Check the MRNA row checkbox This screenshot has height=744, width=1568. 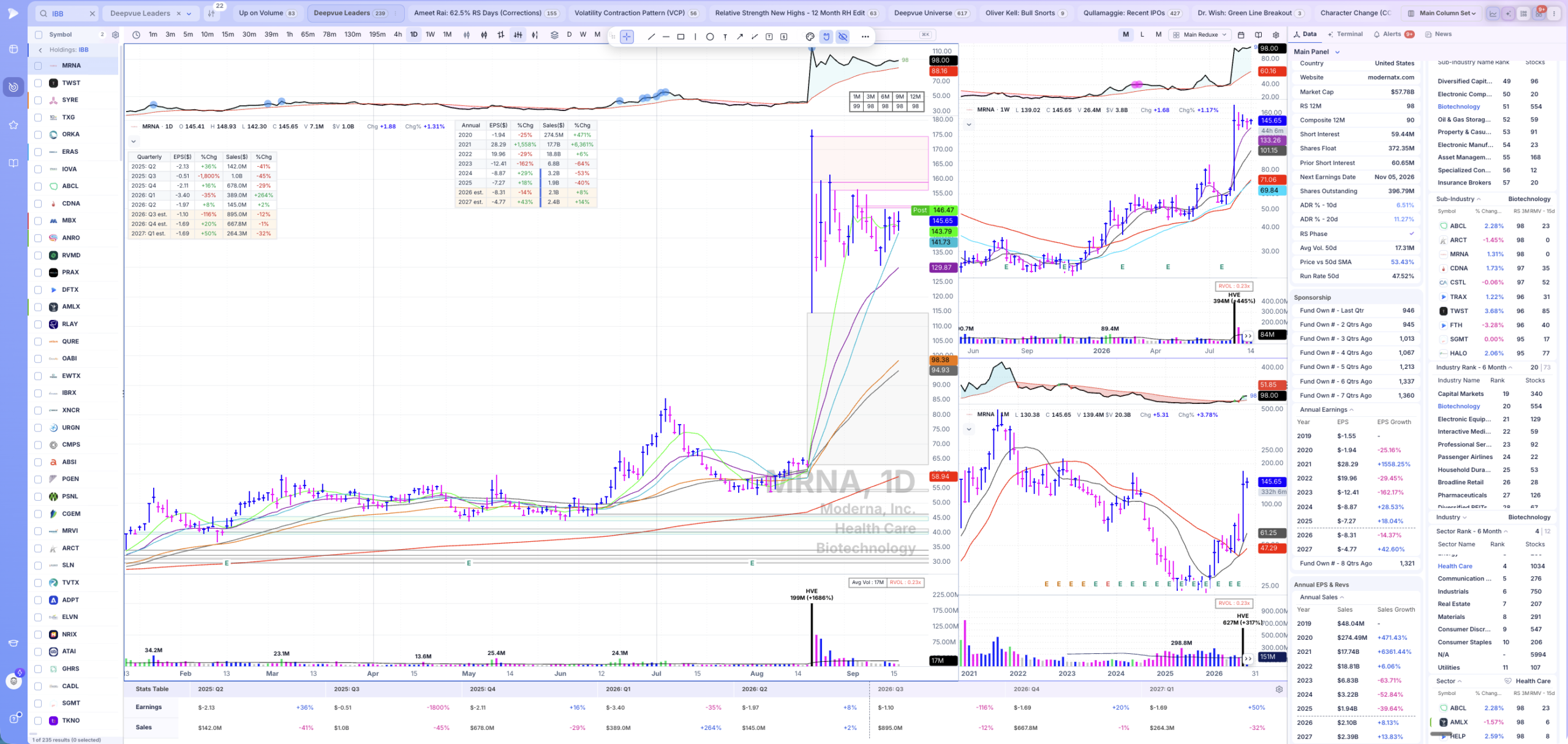[x=38, y=66]
